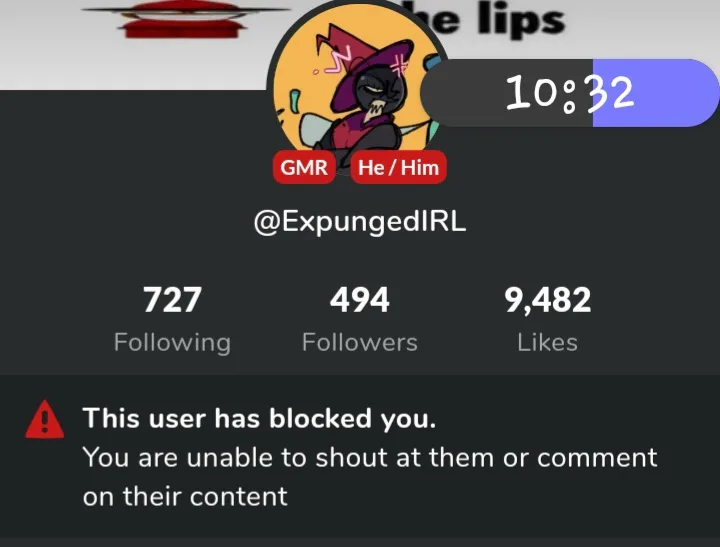
Task: Select the @ExpungedIRL username
Action: point(360,222)
